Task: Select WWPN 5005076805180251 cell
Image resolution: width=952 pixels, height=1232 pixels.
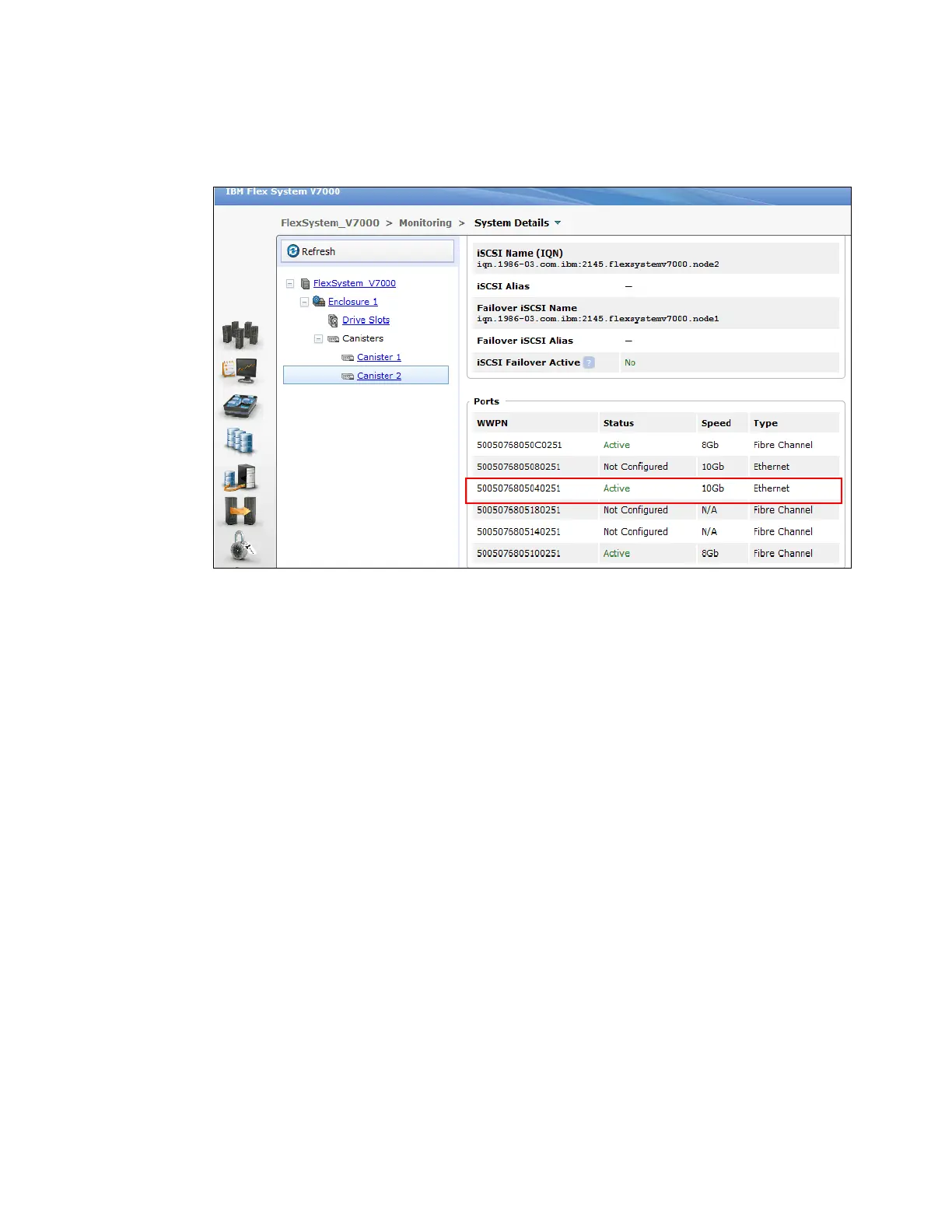Action: point(519,510)
